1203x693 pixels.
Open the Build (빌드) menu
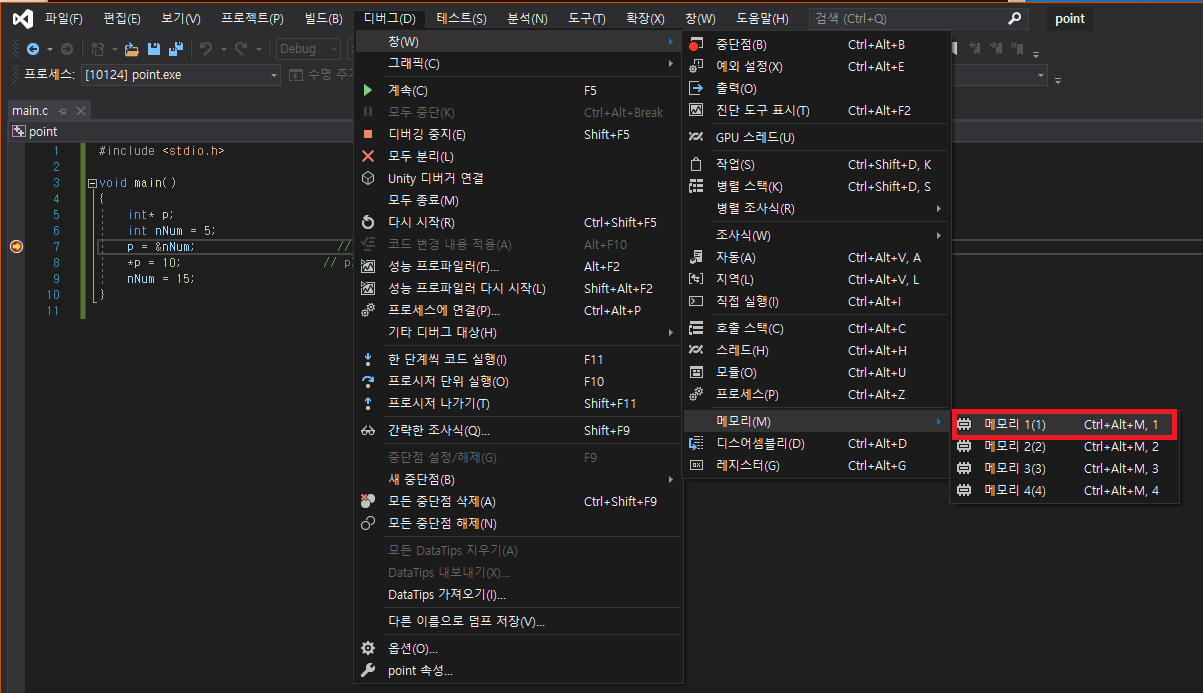coord(323,18)
